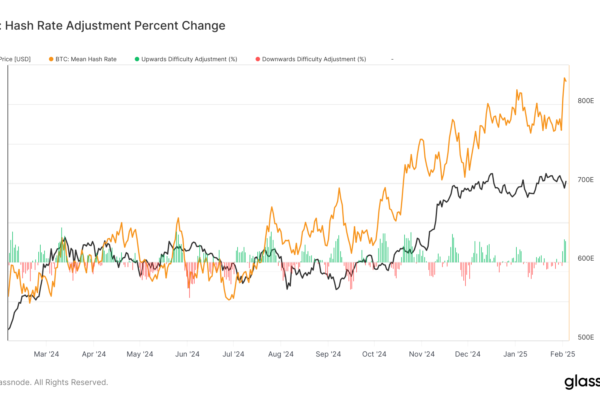Toggle the Price [USD] legend entry

click(x=18, y=60)
